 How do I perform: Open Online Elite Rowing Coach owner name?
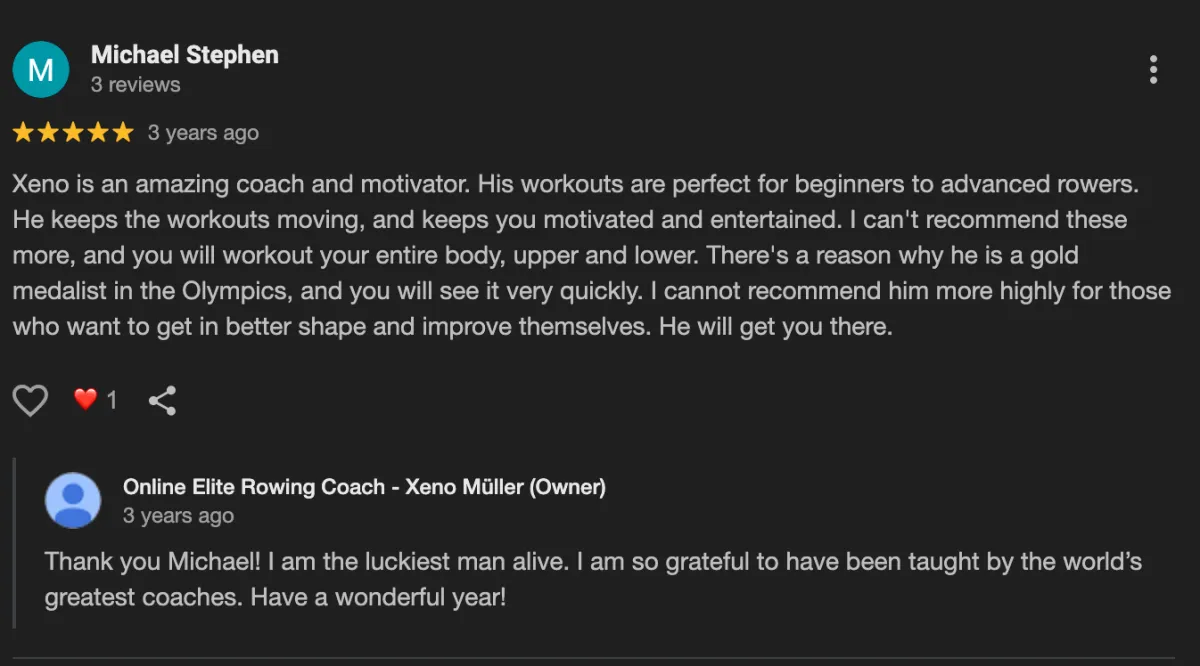364,487
